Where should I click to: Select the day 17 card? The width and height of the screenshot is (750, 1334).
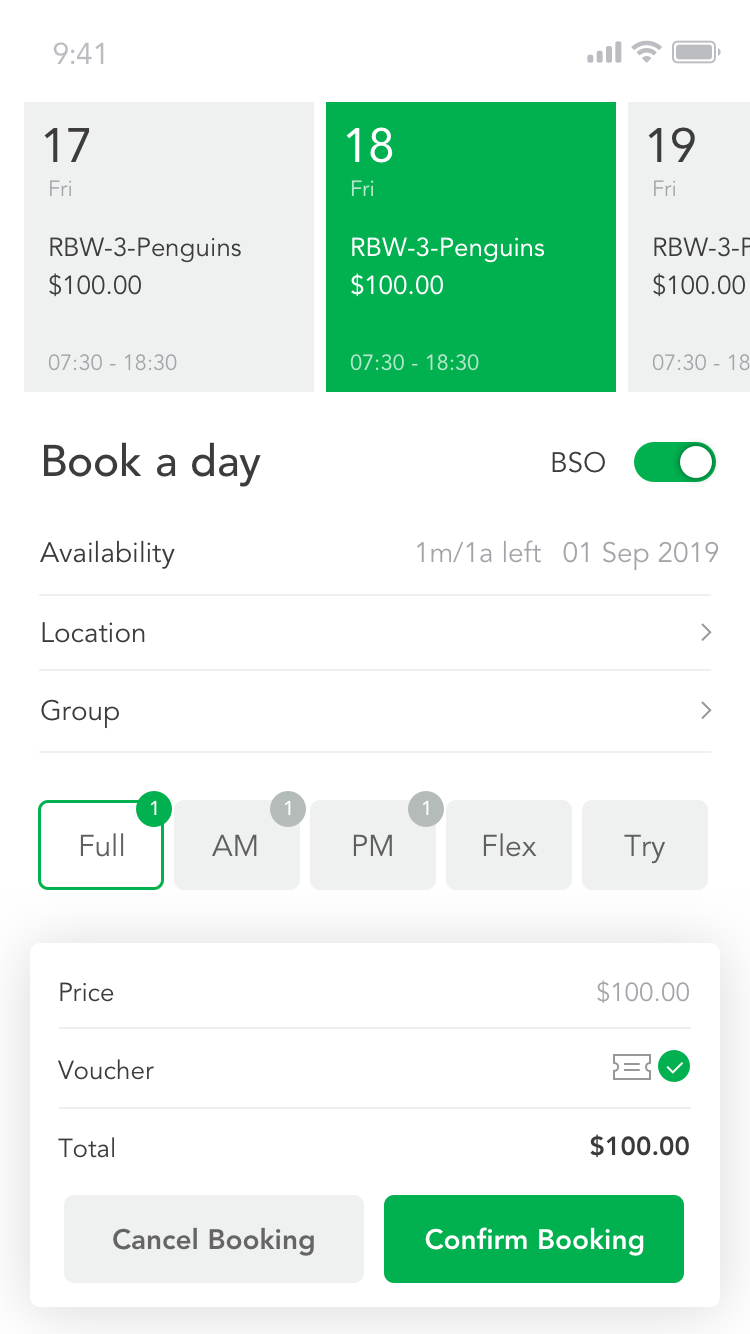point(169,247)
